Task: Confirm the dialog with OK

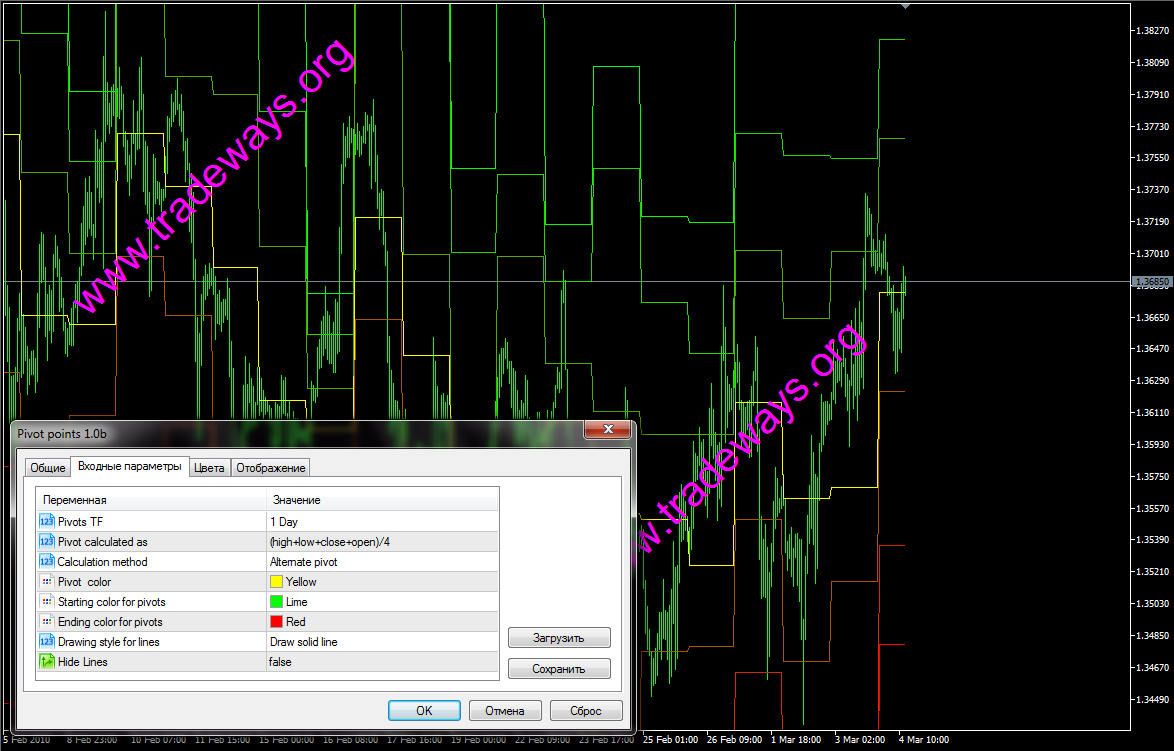Action: point(425,711)
